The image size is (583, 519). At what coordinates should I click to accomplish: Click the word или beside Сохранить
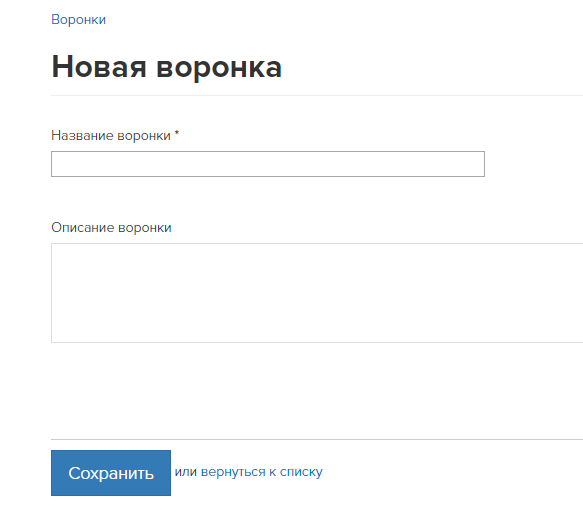click(186, 472)
